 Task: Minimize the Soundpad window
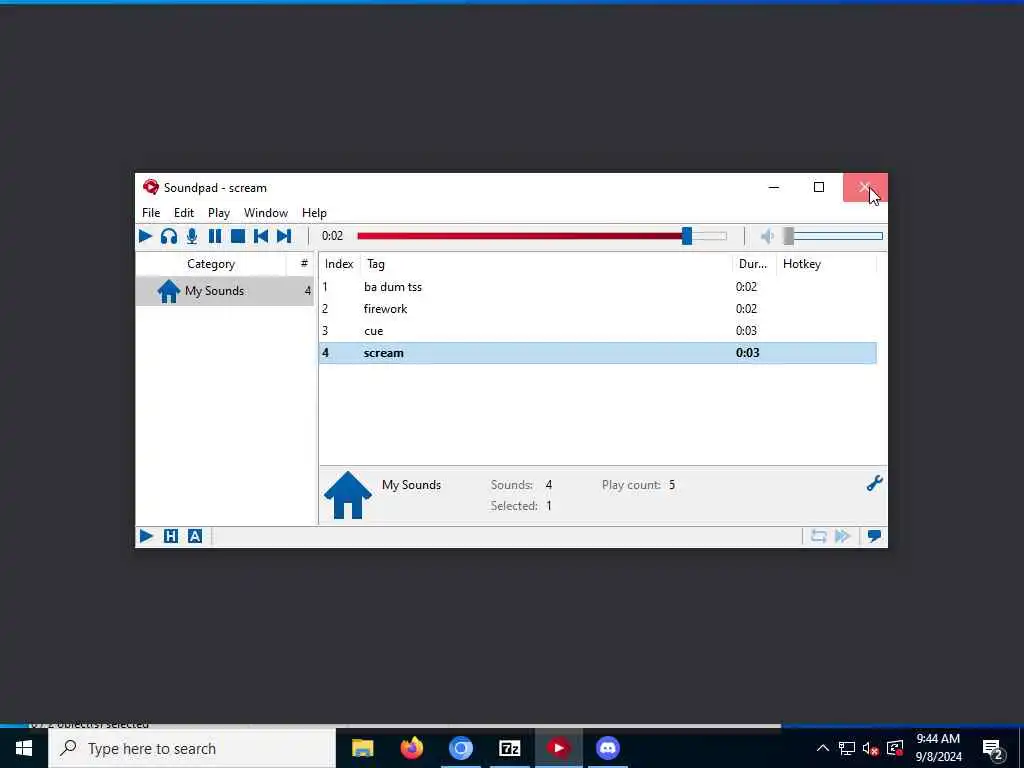pos(774,187)
